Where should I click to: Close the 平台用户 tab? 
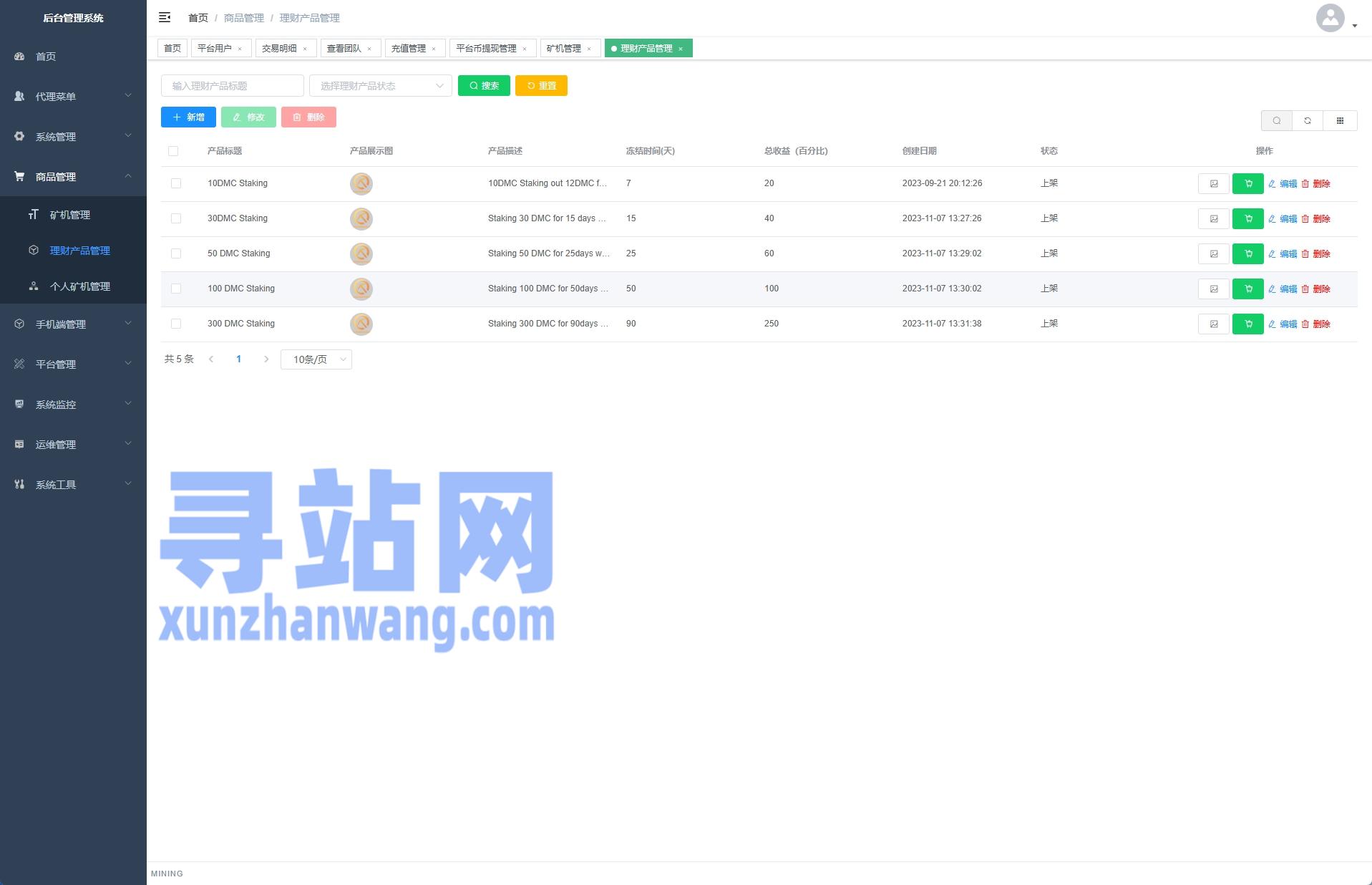coord(240,49)
